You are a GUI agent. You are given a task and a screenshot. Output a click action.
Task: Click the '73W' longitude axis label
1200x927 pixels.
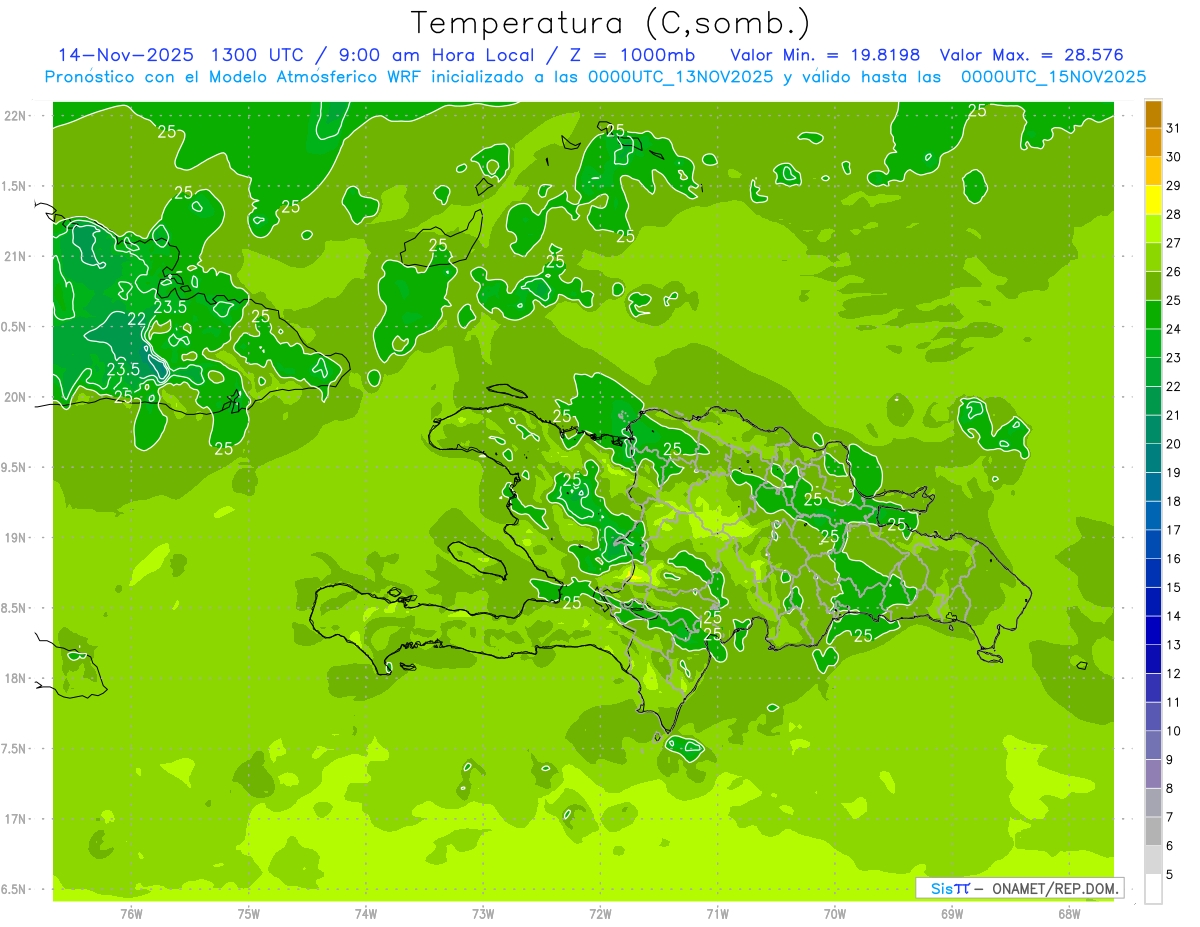483,914
